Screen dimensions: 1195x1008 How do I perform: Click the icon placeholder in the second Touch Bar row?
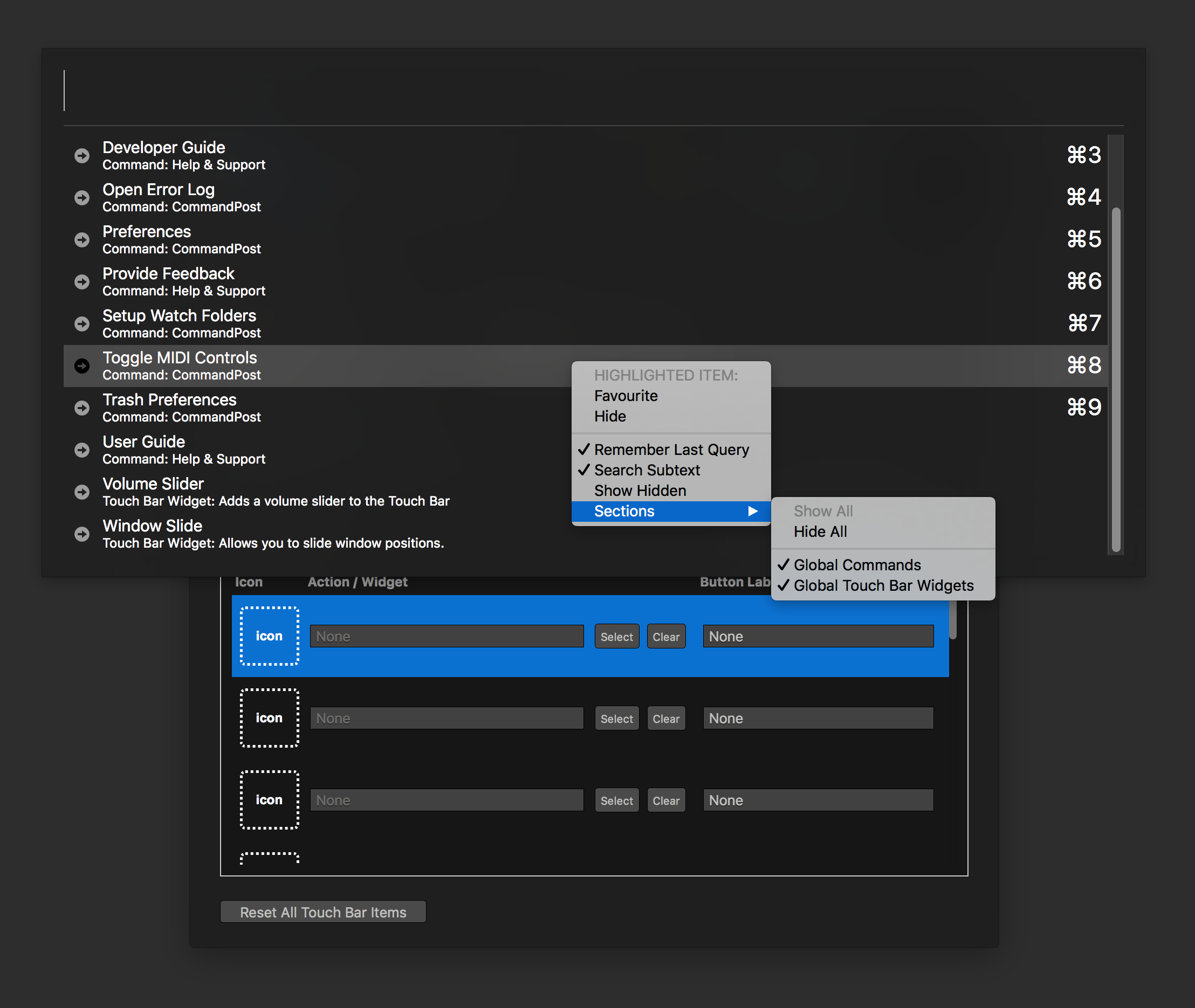(x=269, y=717)
